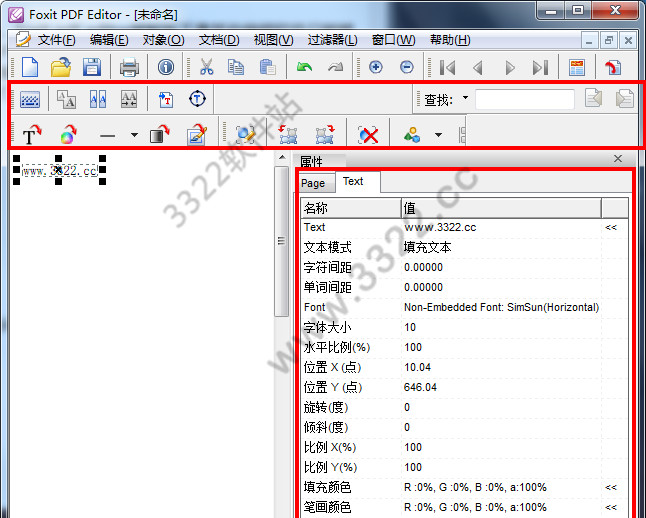646x518 pixels.
Task: Insert a text object with the page T icon
Action: 166,99
